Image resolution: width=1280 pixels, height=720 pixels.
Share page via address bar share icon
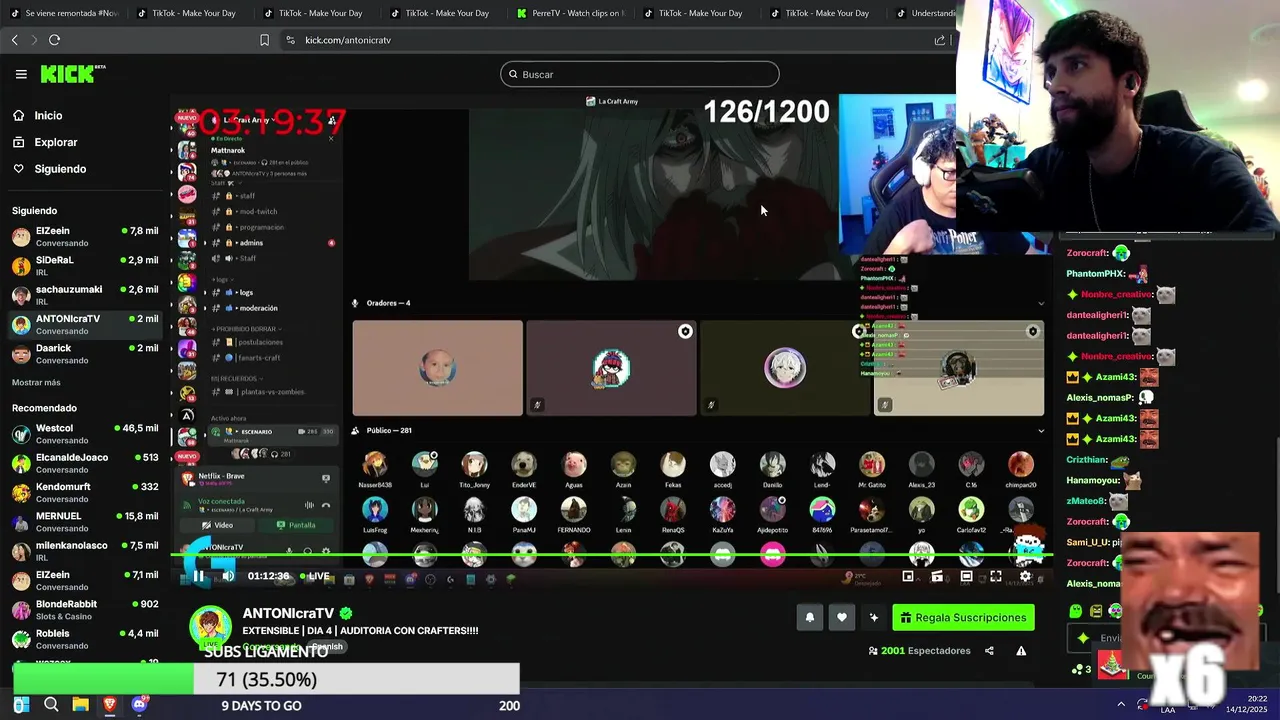pyautogui.click(x=939, y=40)
